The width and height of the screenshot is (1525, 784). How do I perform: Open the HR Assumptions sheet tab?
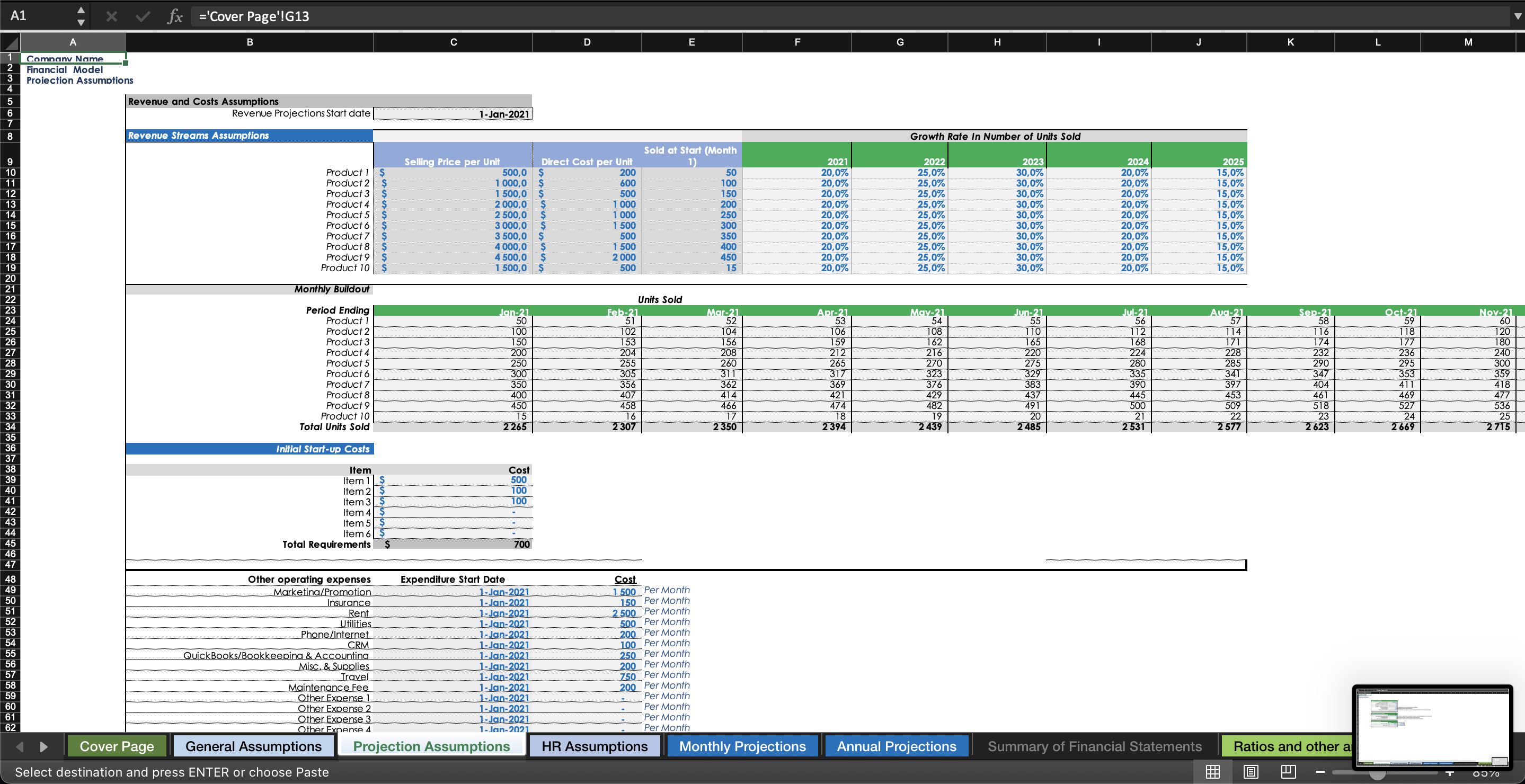595,746
